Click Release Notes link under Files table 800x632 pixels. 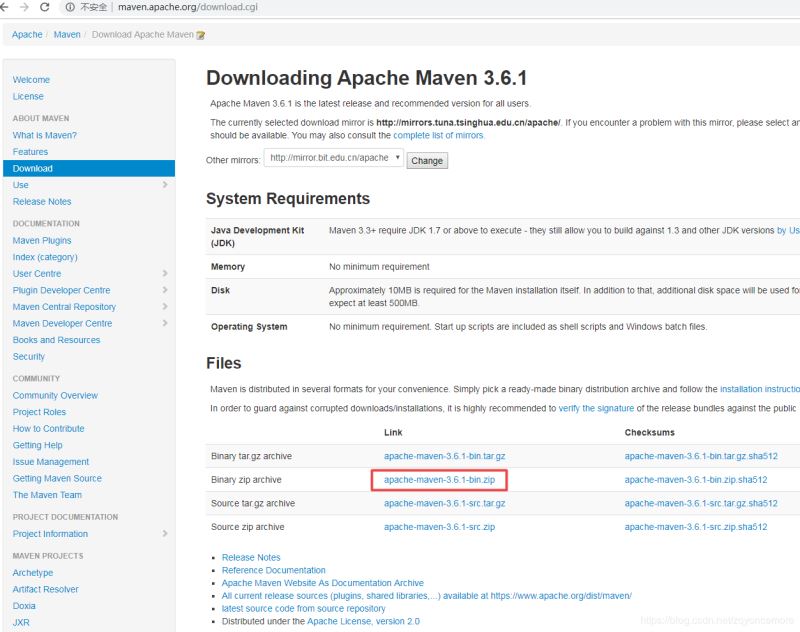(251, 558)
